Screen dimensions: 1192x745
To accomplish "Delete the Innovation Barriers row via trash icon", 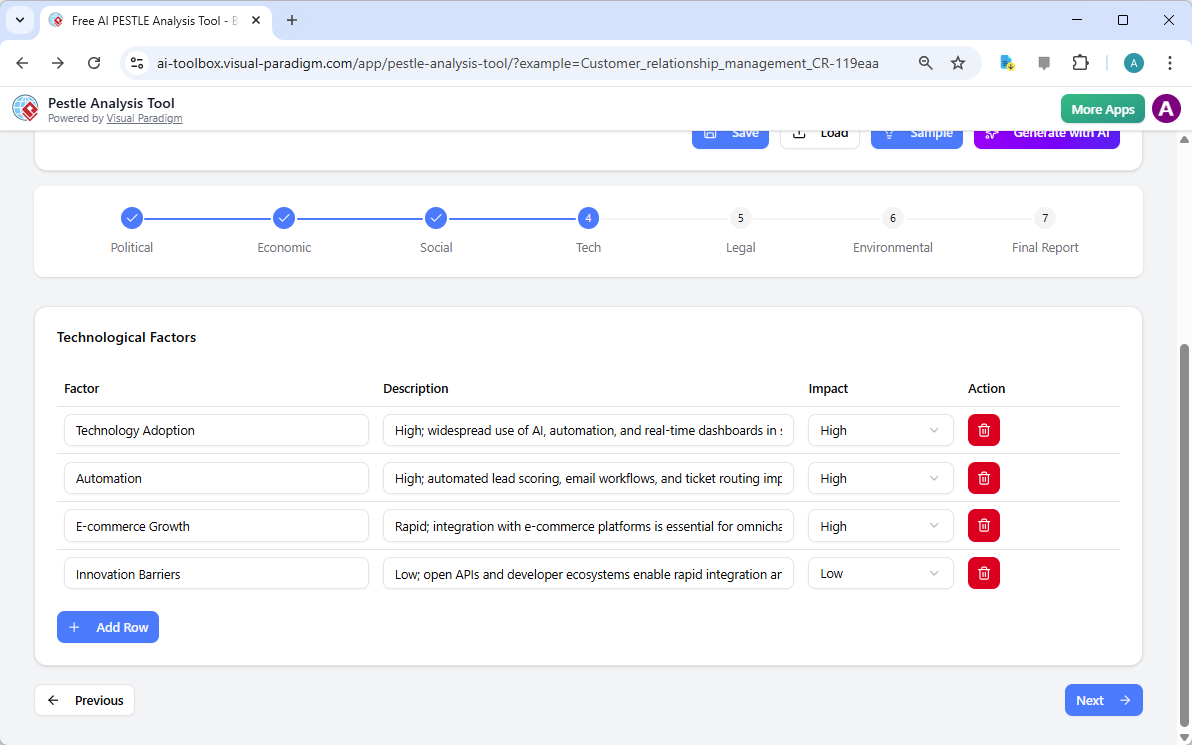I will pos(983,573).
